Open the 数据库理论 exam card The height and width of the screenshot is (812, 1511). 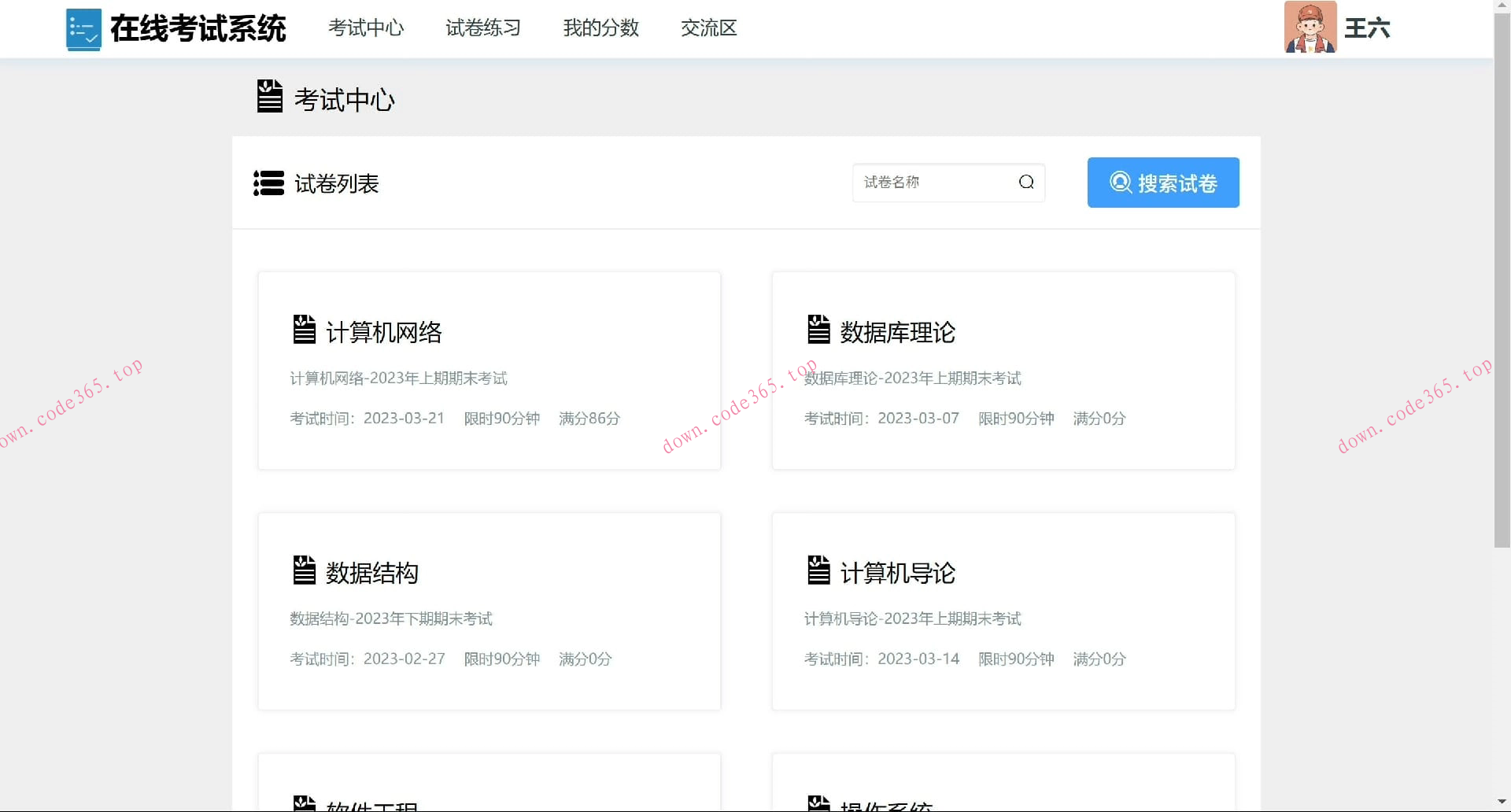tap(1003, 371)
